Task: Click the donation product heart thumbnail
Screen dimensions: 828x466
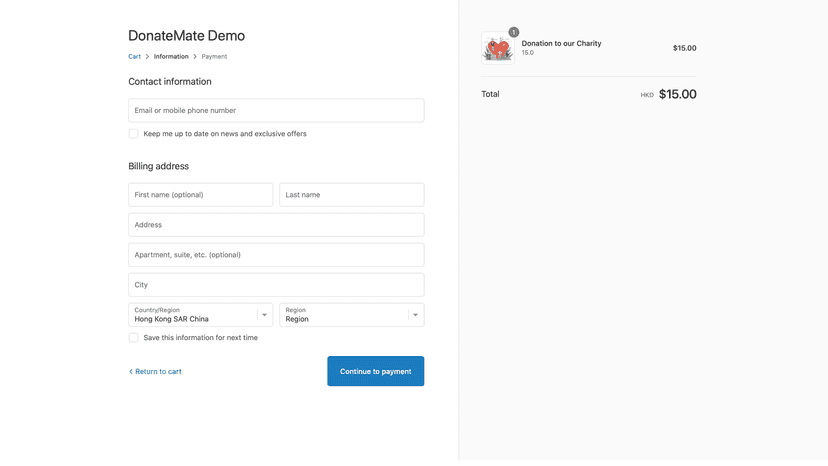Action: pos(497,48)
